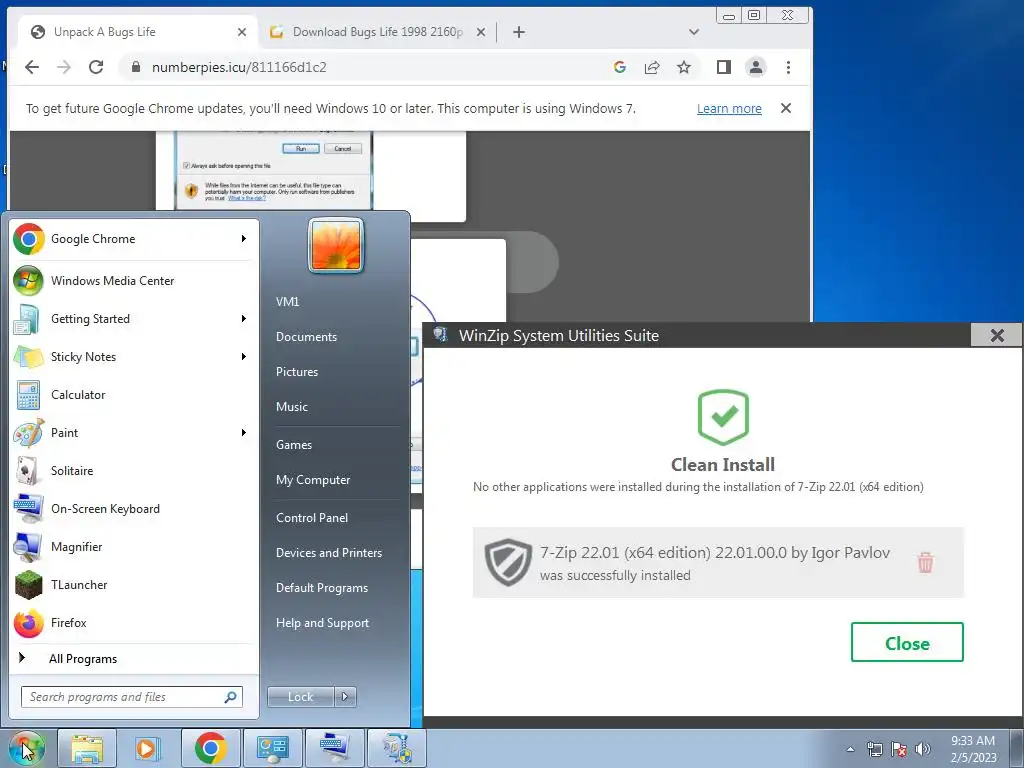Open shutdown options arrow next to Lock
The image size is (1024, 768).
point(345,697)
